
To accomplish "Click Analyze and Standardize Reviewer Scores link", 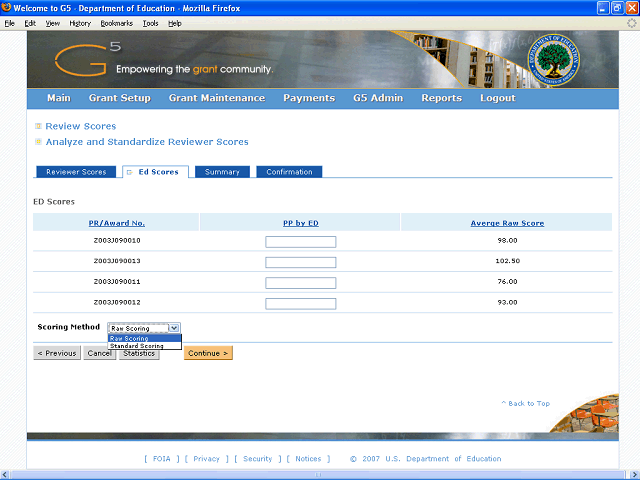I will (147, 142).
